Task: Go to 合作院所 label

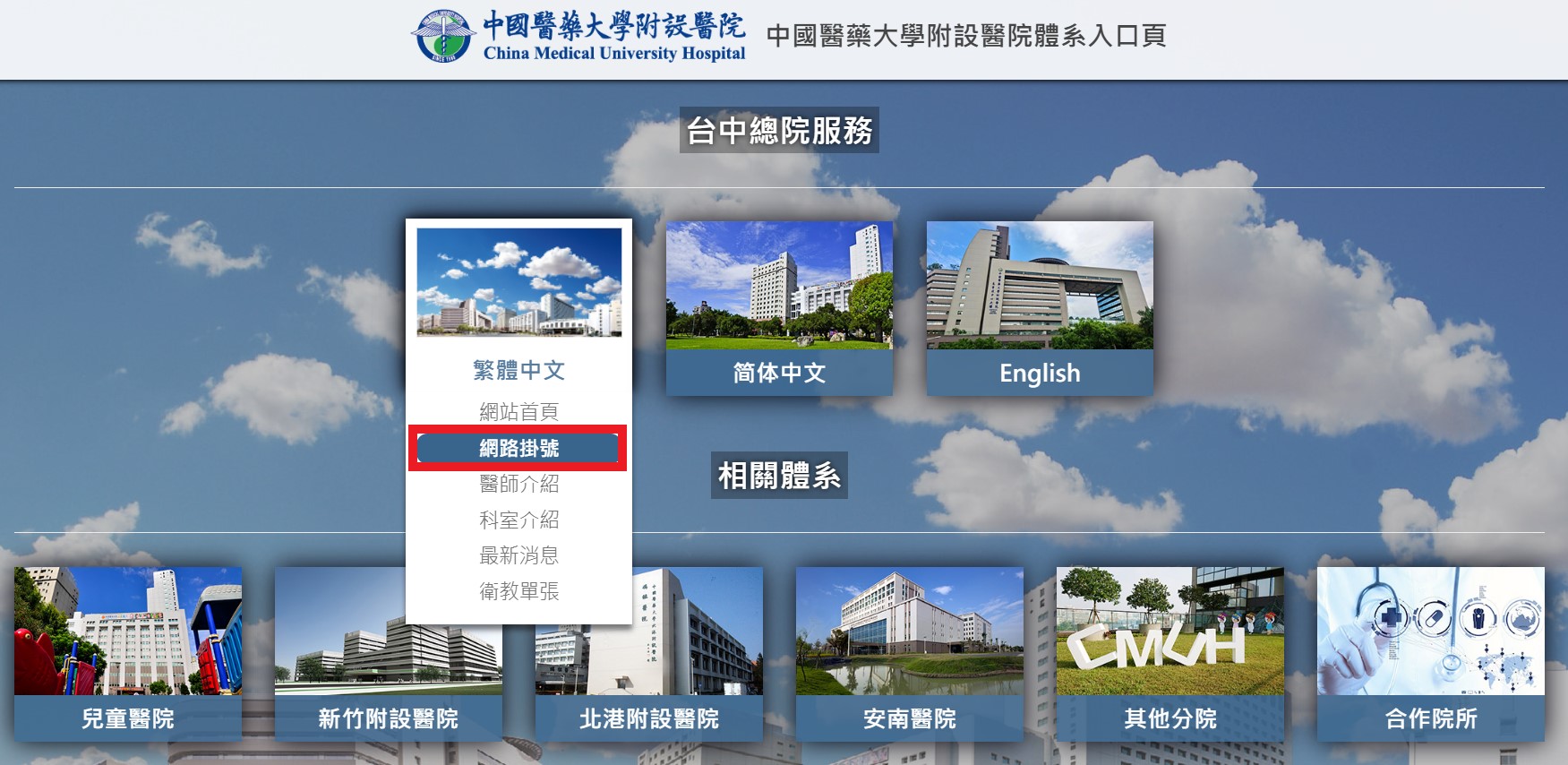Action: pyautogui.click(x=1431, y=718)
